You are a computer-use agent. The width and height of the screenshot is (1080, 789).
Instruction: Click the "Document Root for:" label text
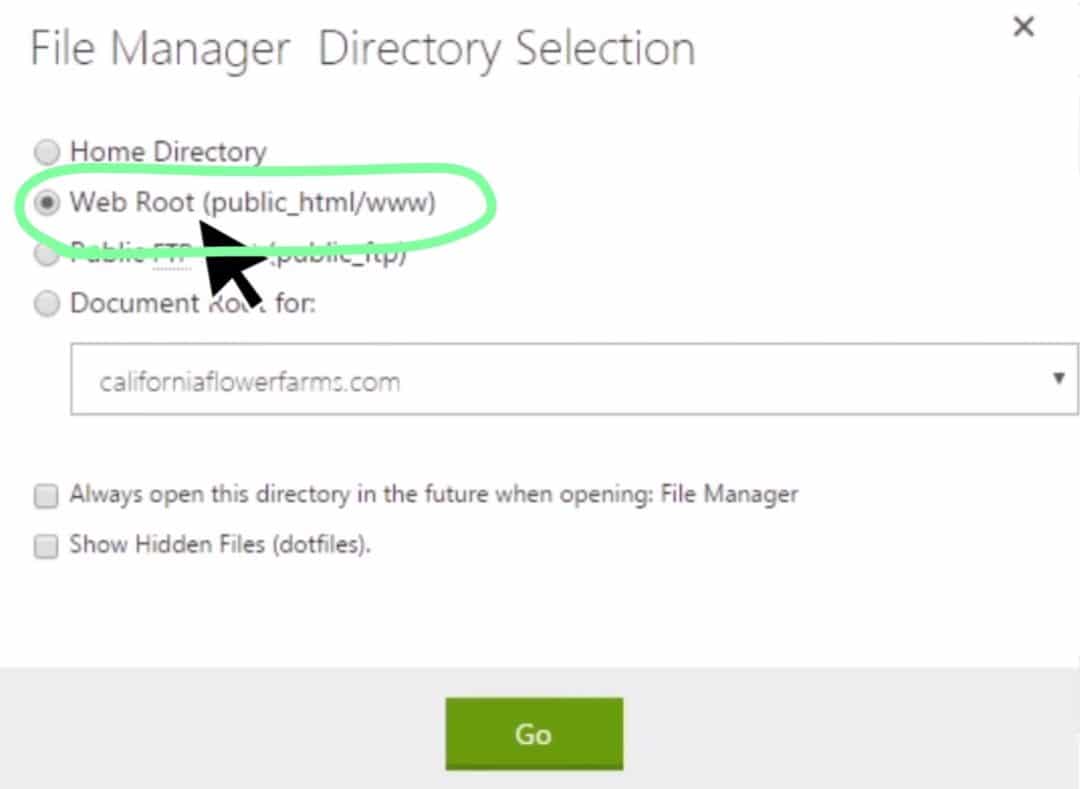click(x=192, y=304)
